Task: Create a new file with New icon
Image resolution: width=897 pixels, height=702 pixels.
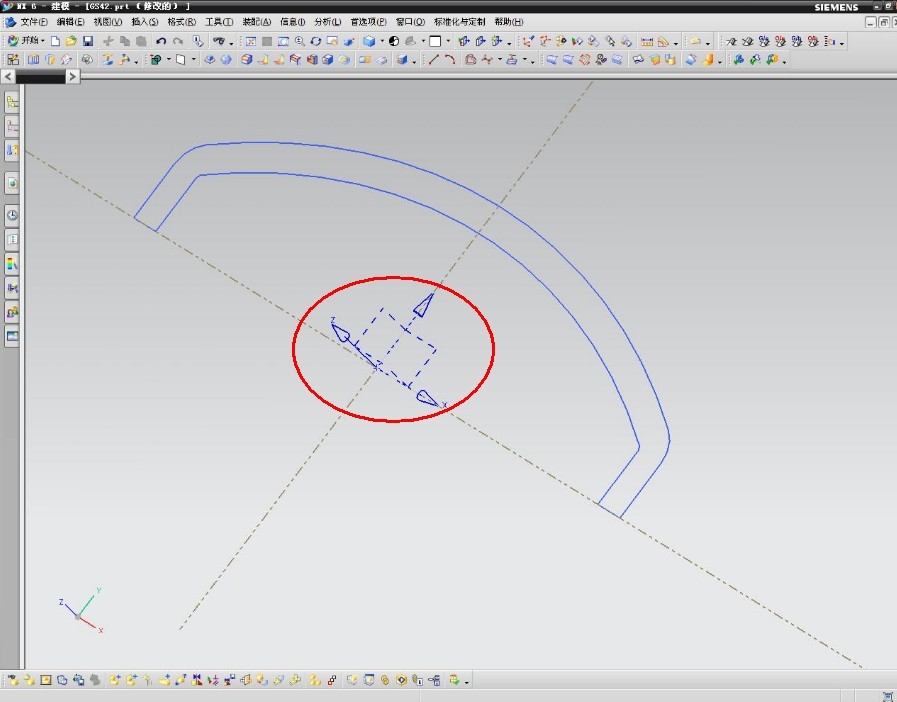Action: click(x=55, y=41)
